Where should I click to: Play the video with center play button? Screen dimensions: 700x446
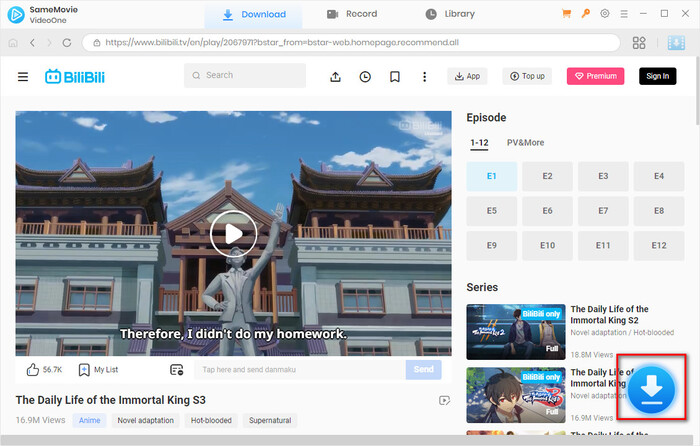tap(233, 233)
